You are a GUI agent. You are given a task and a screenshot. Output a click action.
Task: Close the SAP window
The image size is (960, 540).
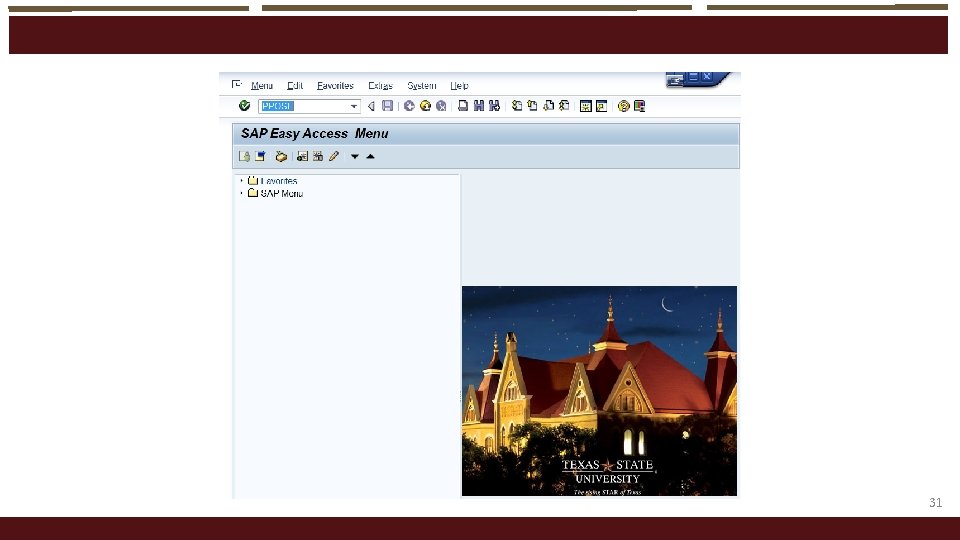tap(707, 77)
